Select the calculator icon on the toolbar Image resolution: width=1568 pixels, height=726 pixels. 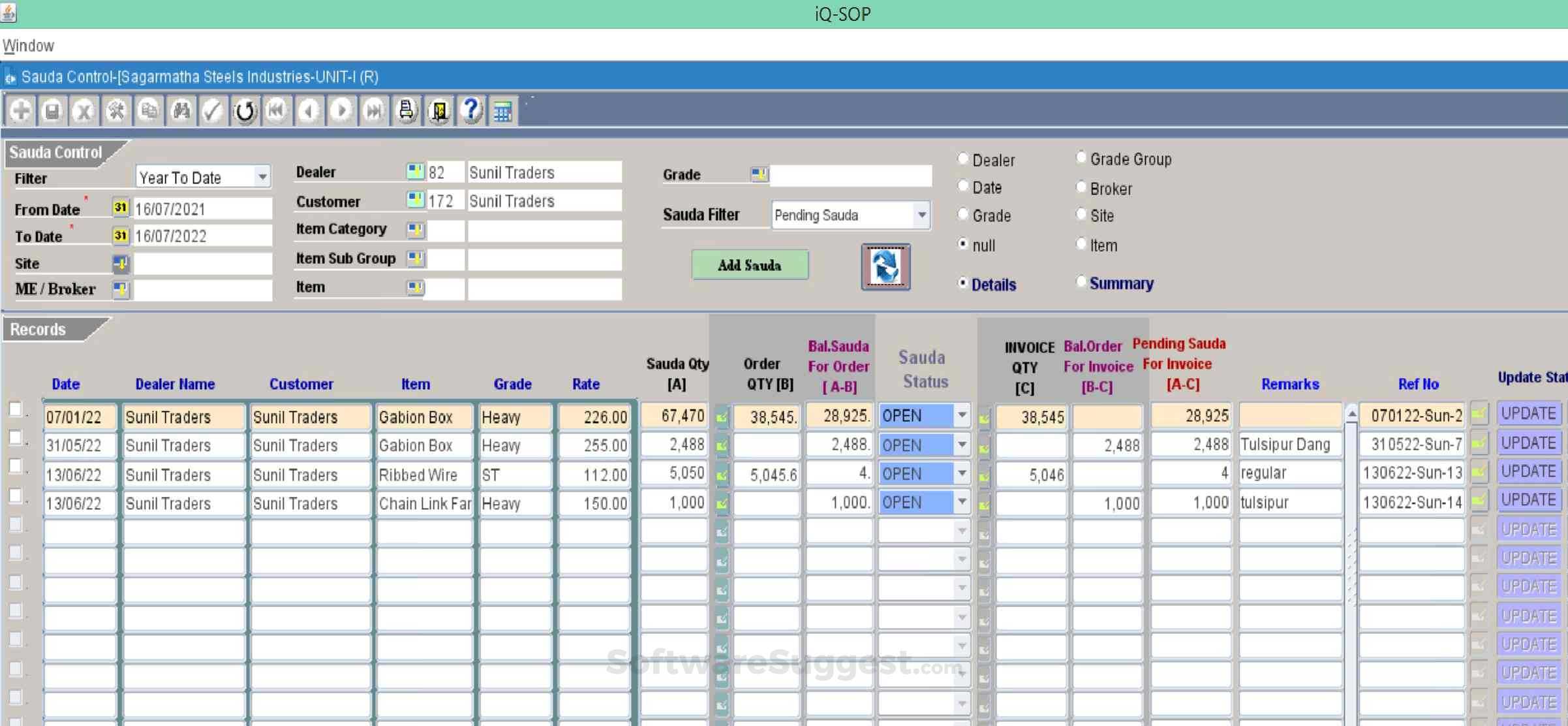coord(502,111)
